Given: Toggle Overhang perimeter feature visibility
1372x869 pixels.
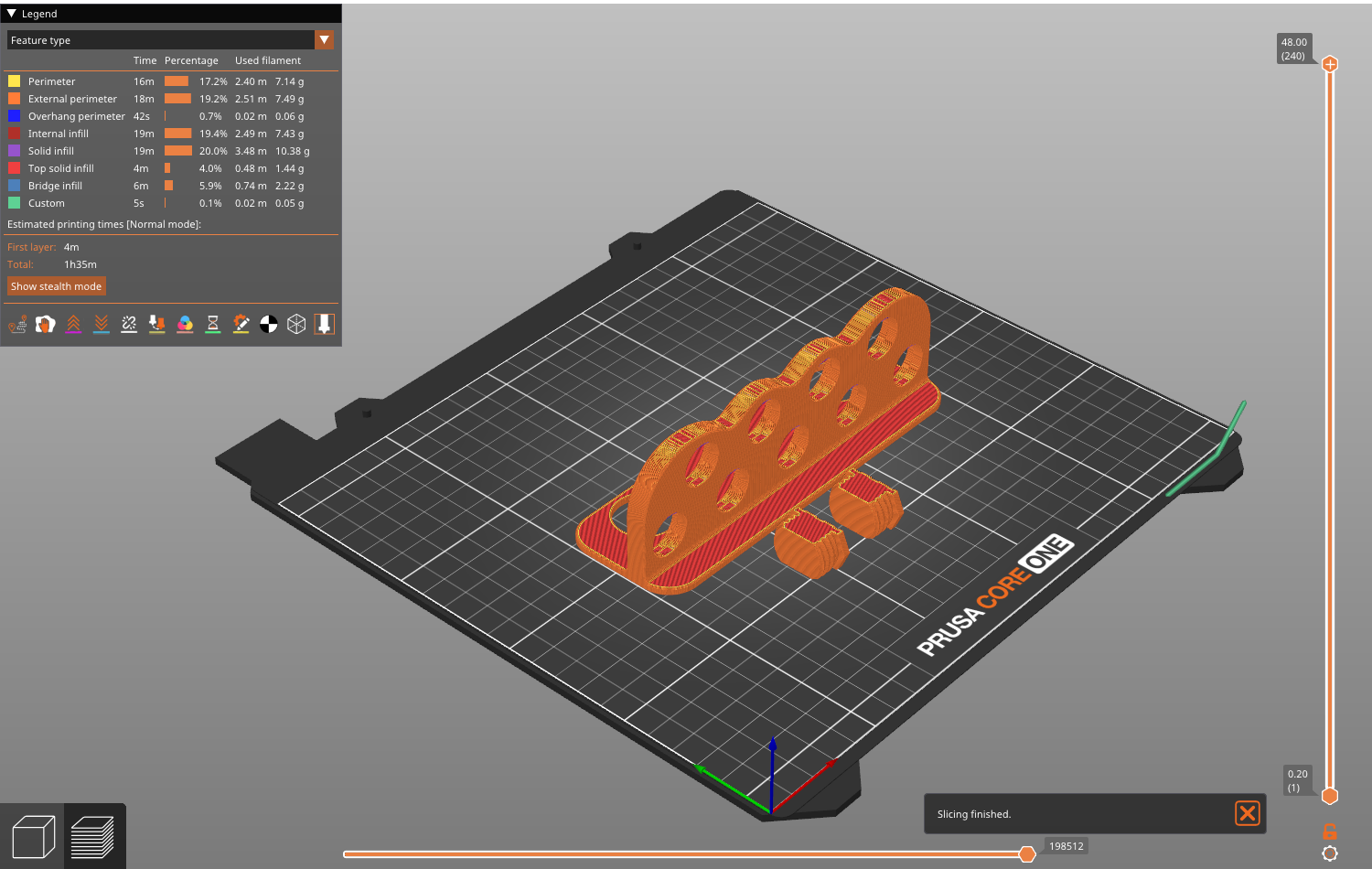Looking at the screenshot, I should pos(171,116).
